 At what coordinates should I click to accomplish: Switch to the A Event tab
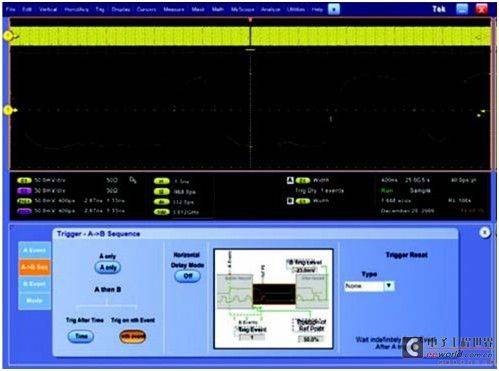tap(35, 251)
